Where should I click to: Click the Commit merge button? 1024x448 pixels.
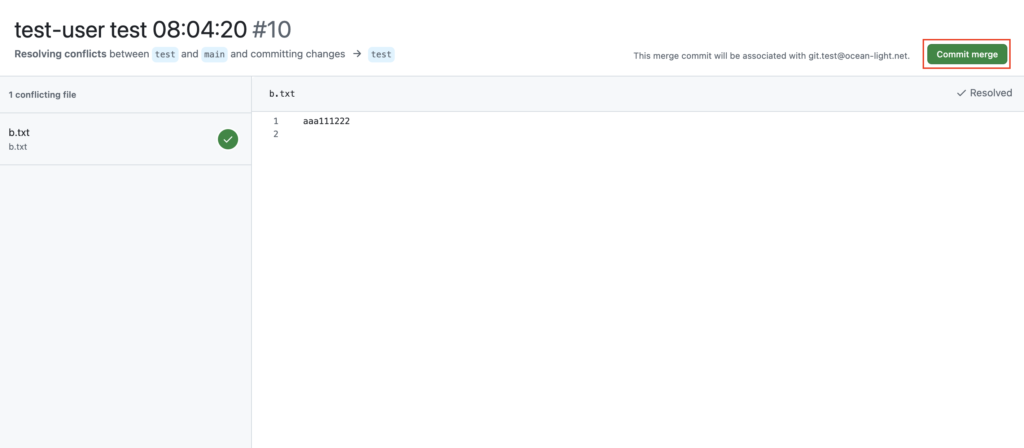967,54
